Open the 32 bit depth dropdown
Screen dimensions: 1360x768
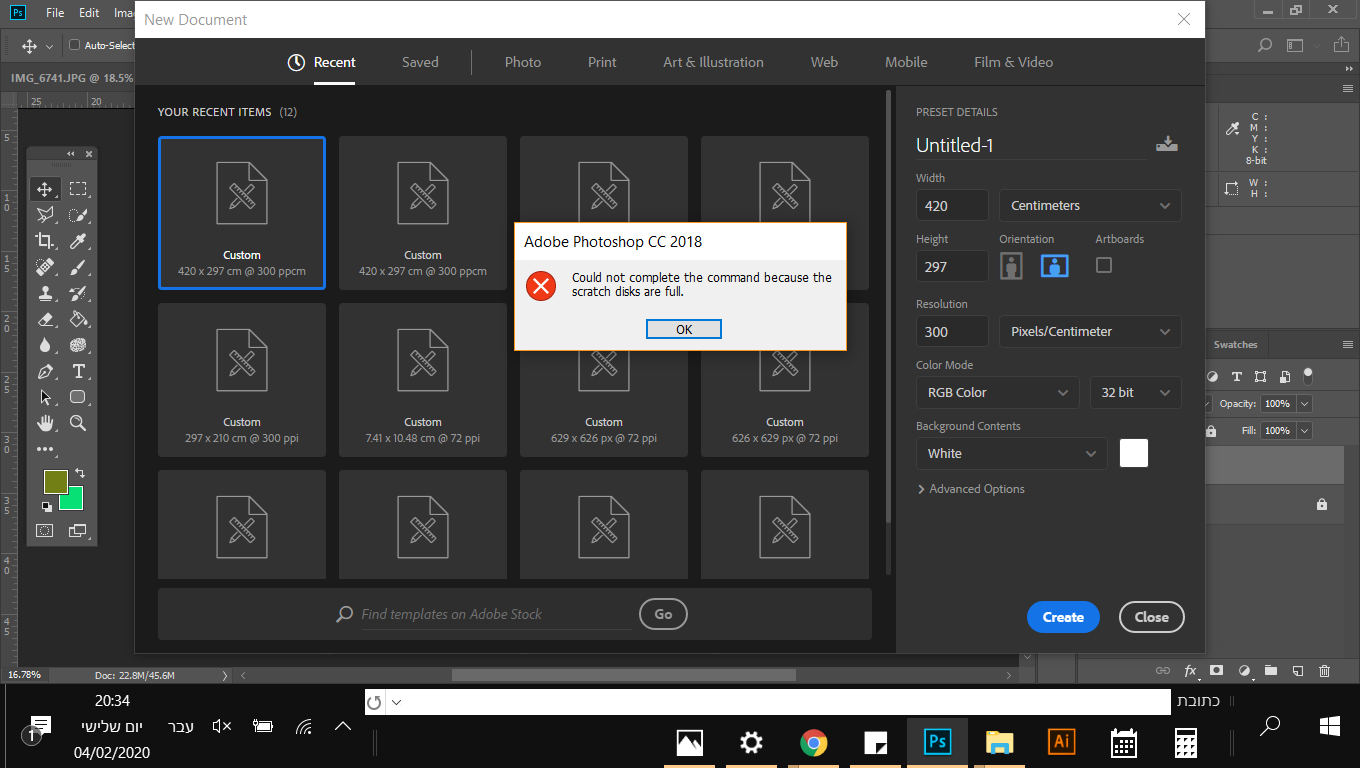(1135, 393)
